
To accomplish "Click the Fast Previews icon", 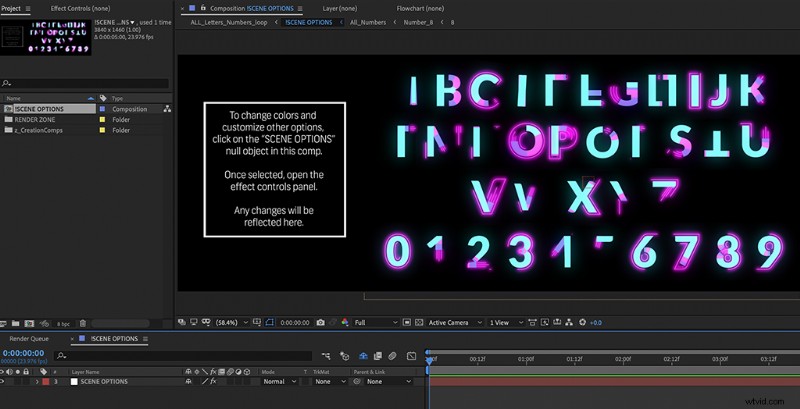I will (x=545, y=322).
